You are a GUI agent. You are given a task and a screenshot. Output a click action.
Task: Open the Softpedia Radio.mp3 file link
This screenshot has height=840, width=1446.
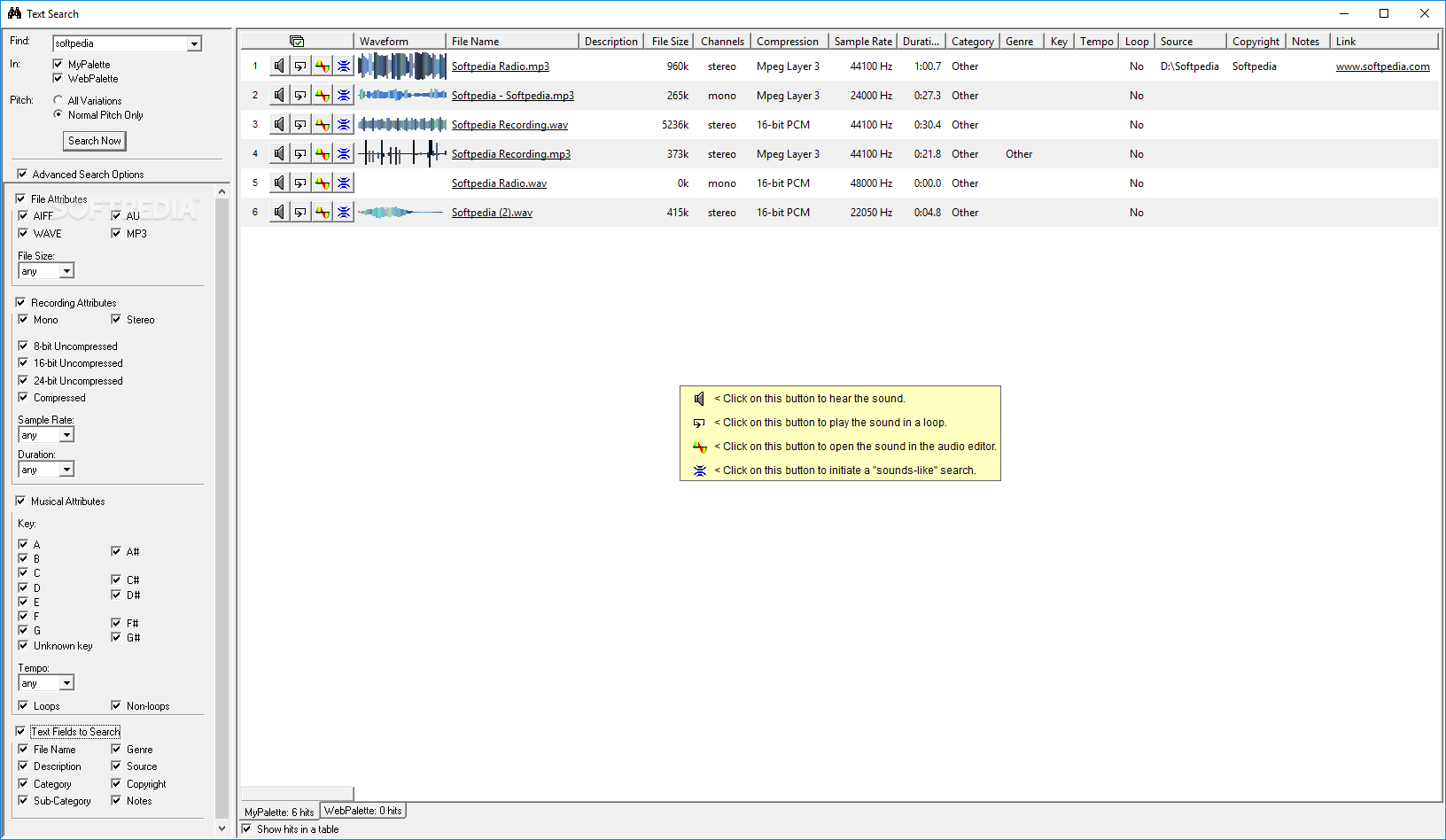click(x=501, y=66)
